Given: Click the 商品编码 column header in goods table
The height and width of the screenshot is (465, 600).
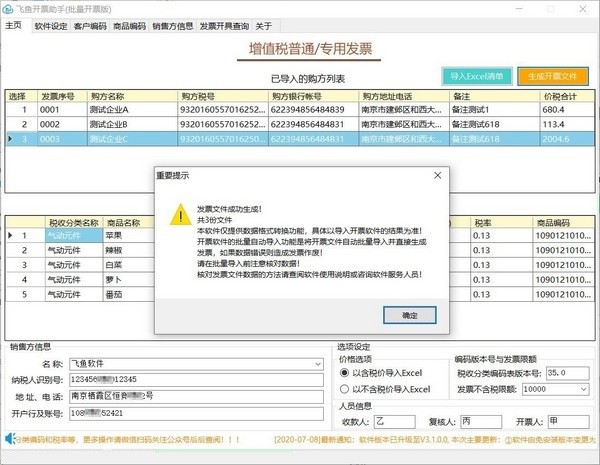Looking at the screenshot, I should [563, 223].
